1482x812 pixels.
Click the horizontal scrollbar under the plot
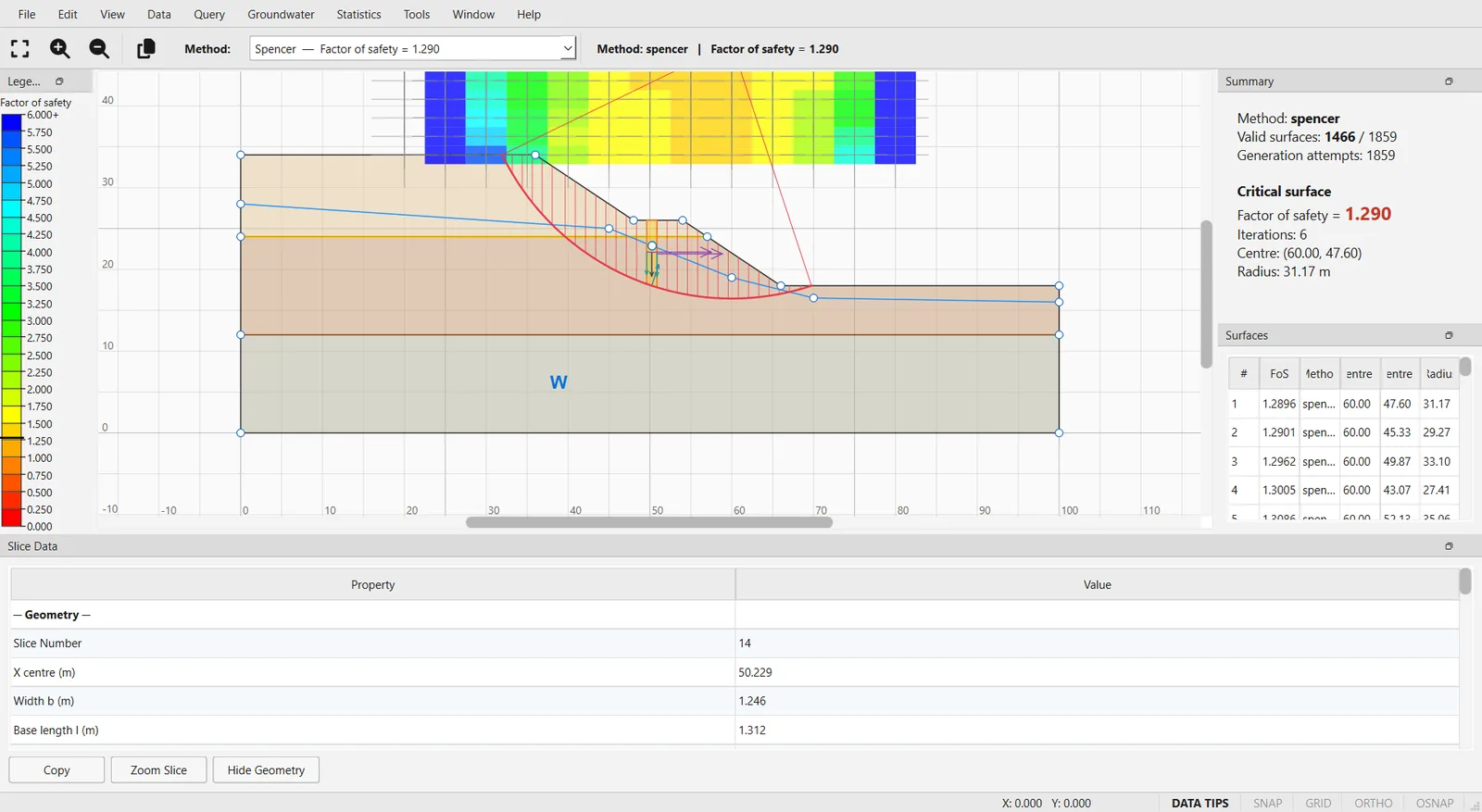coord(648,522)
